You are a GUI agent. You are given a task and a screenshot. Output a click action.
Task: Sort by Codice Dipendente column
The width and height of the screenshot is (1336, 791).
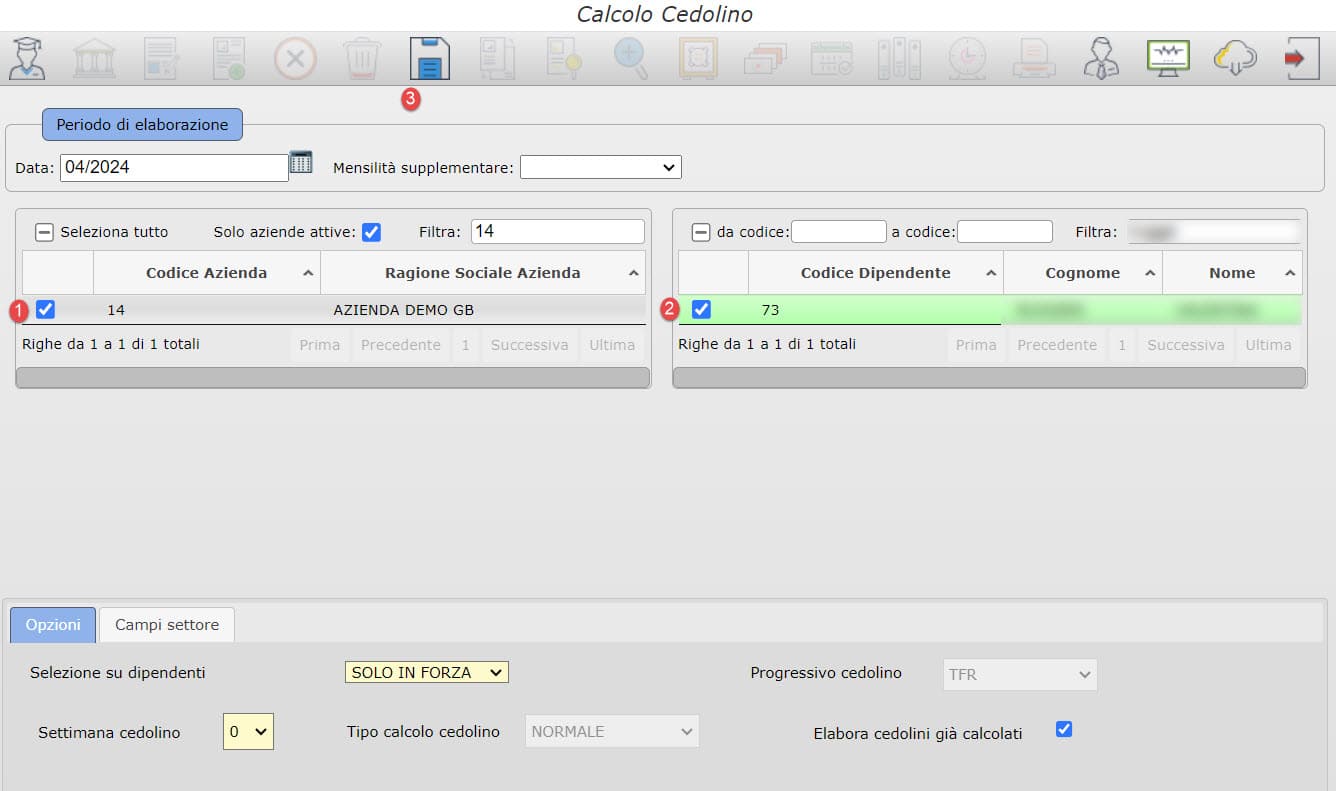875,273
